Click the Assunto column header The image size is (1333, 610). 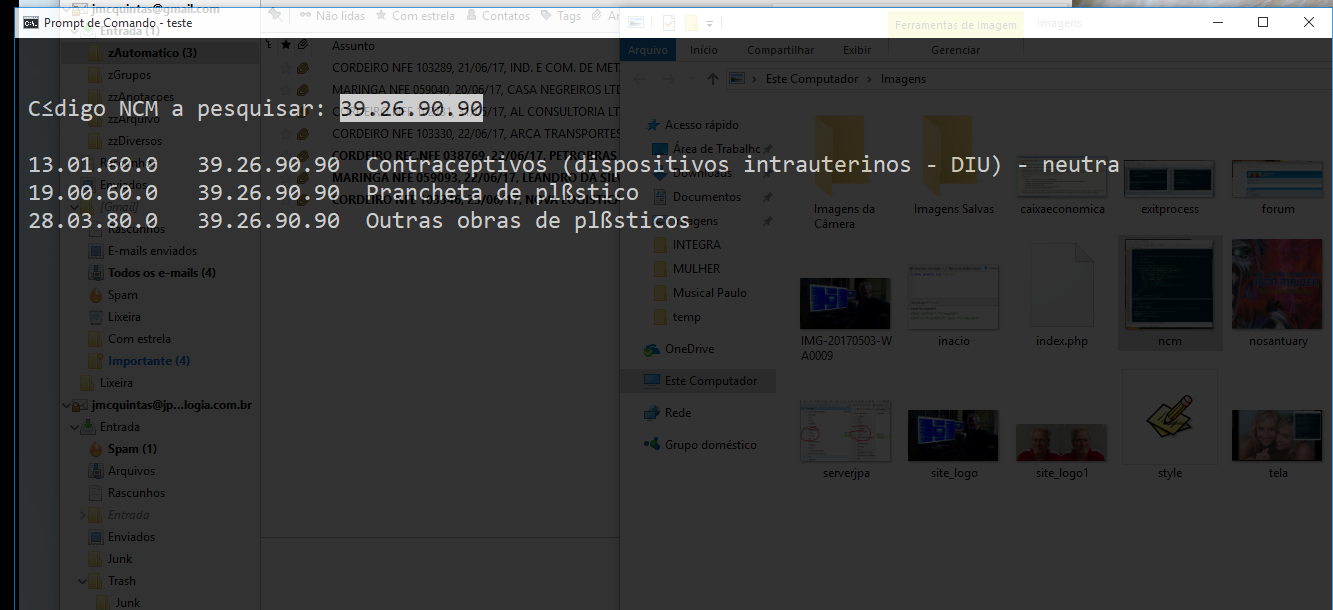353,46
